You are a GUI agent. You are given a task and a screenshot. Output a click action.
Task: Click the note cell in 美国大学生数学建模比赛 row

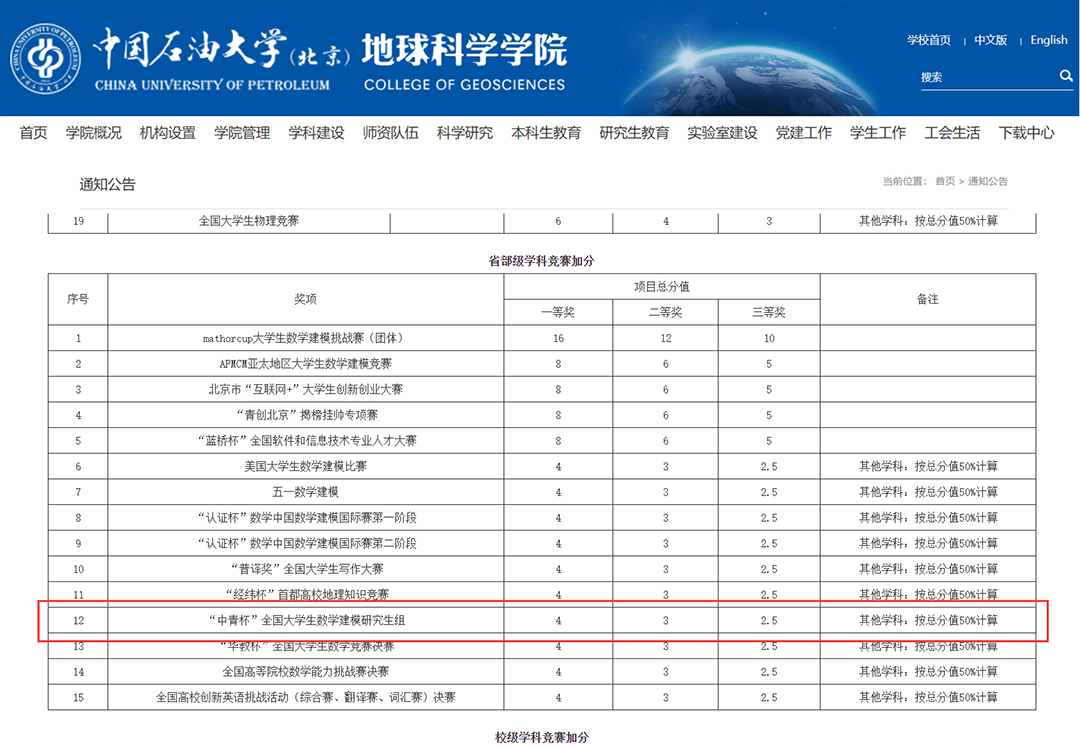pos(928,466)
